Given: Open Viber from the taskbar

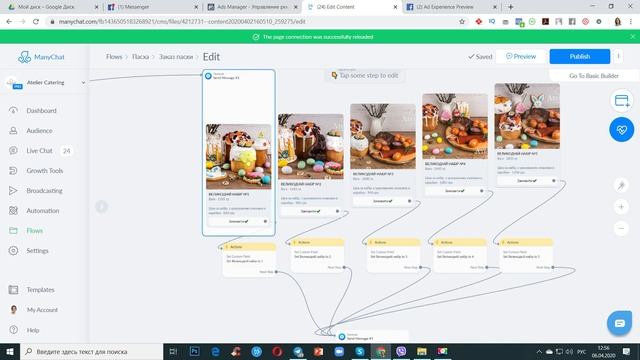Looking at the screenshot, I should click(401, 351).
